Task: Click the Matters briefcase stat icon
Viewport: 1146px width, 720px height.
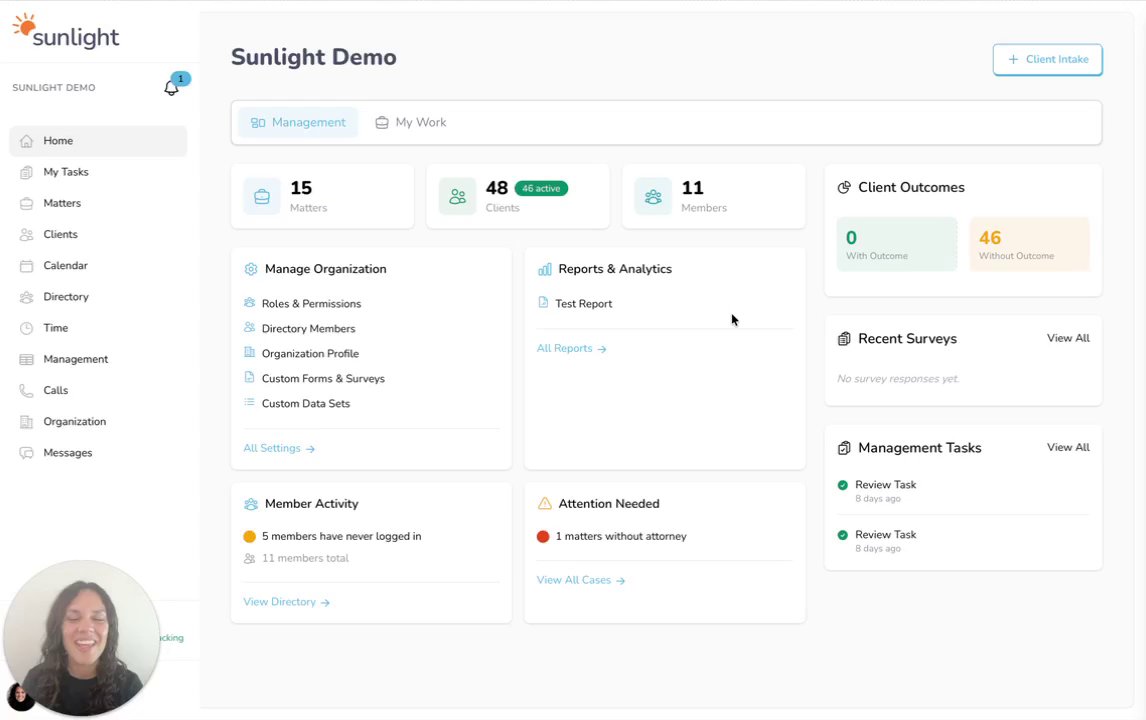Action: 262,197
